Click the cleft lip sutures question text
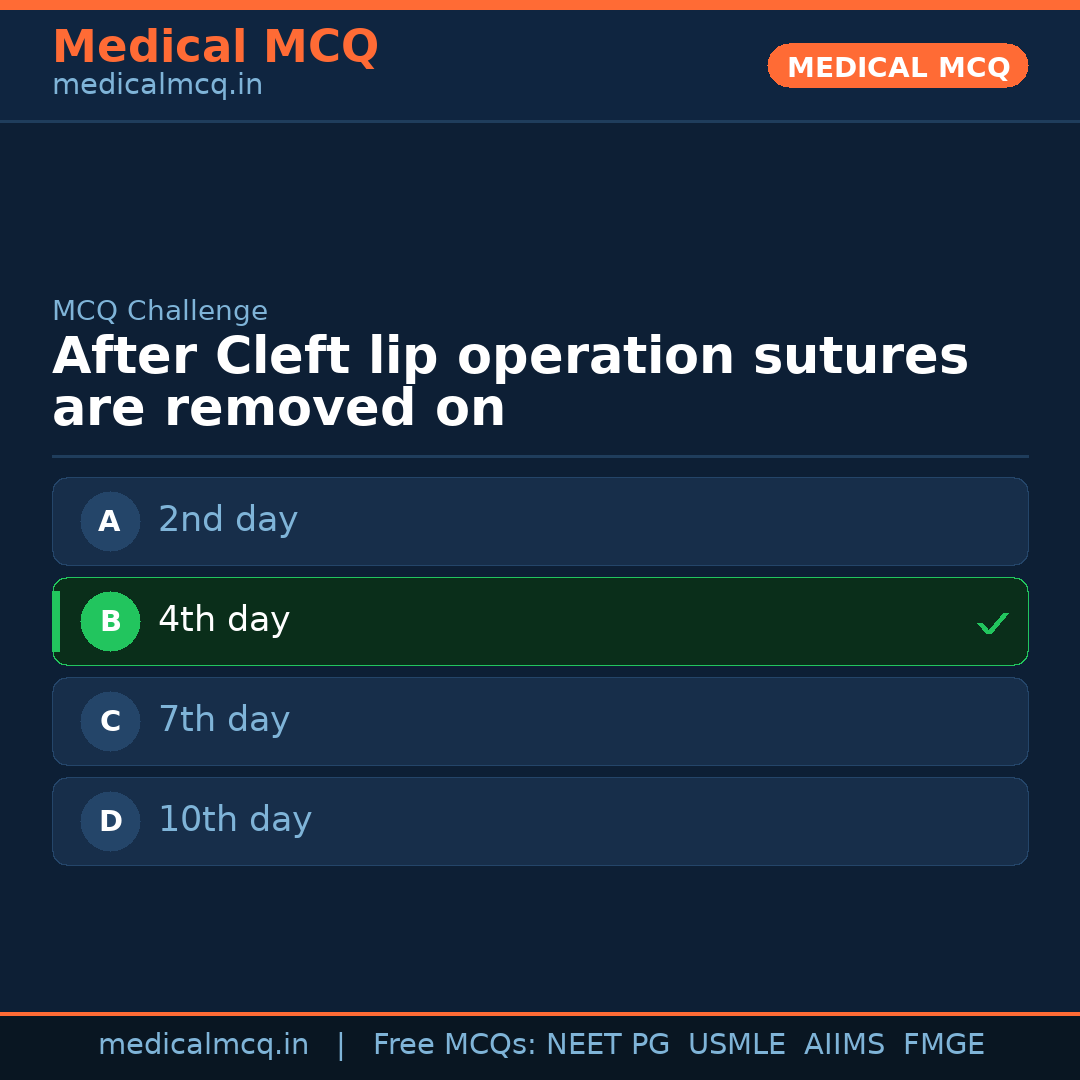Viewport: 1080px width, 1080px height. (x=510, y=383)
